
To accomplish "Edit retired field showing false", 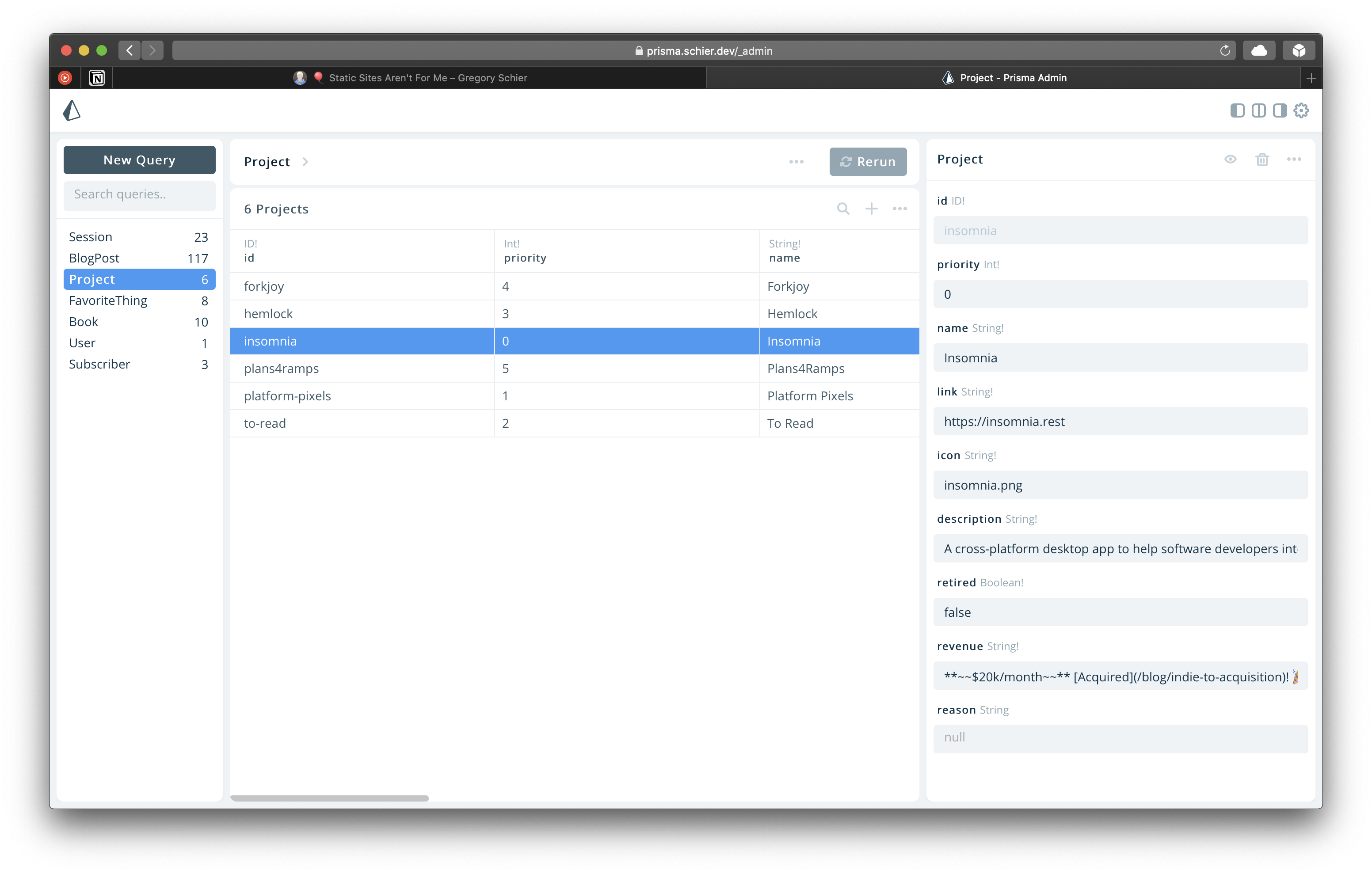I will point(1120,612).
